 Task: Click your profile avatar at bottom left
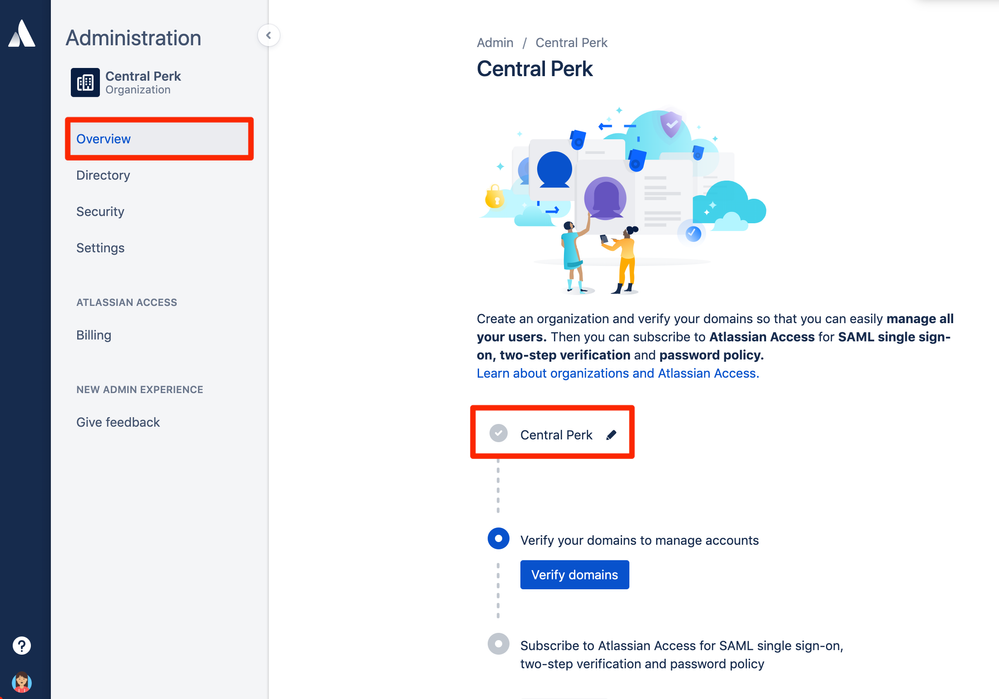(x=21, y=681)
